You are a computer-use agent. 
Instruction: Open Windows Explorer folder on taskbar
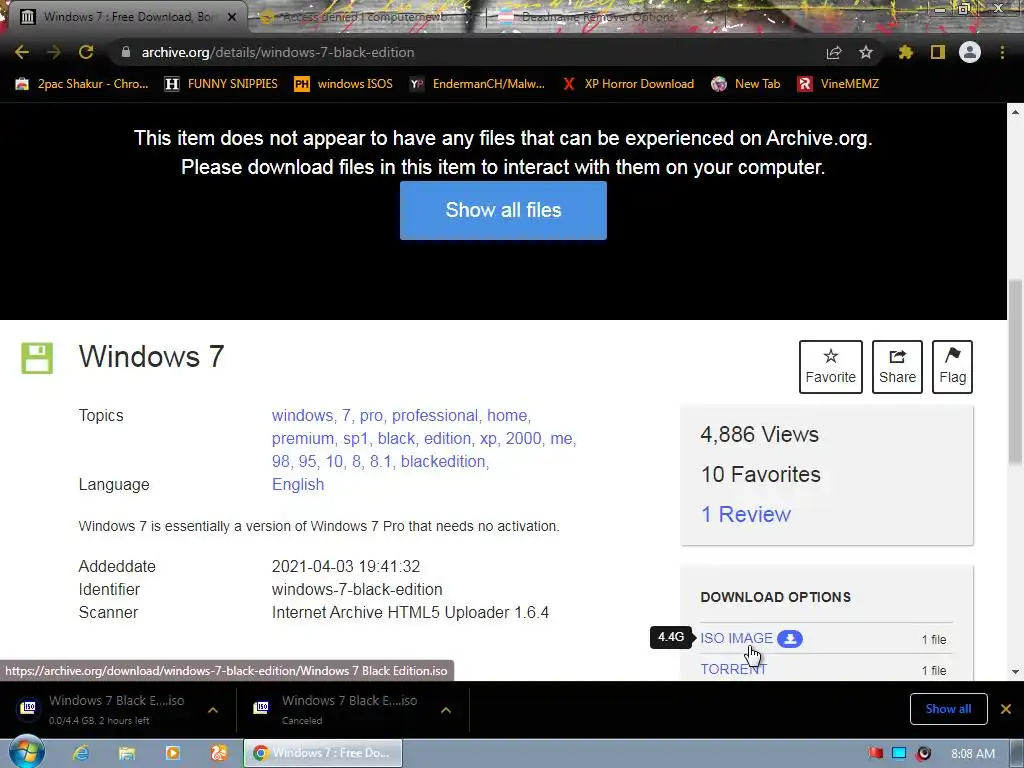(x=127, y=753)
